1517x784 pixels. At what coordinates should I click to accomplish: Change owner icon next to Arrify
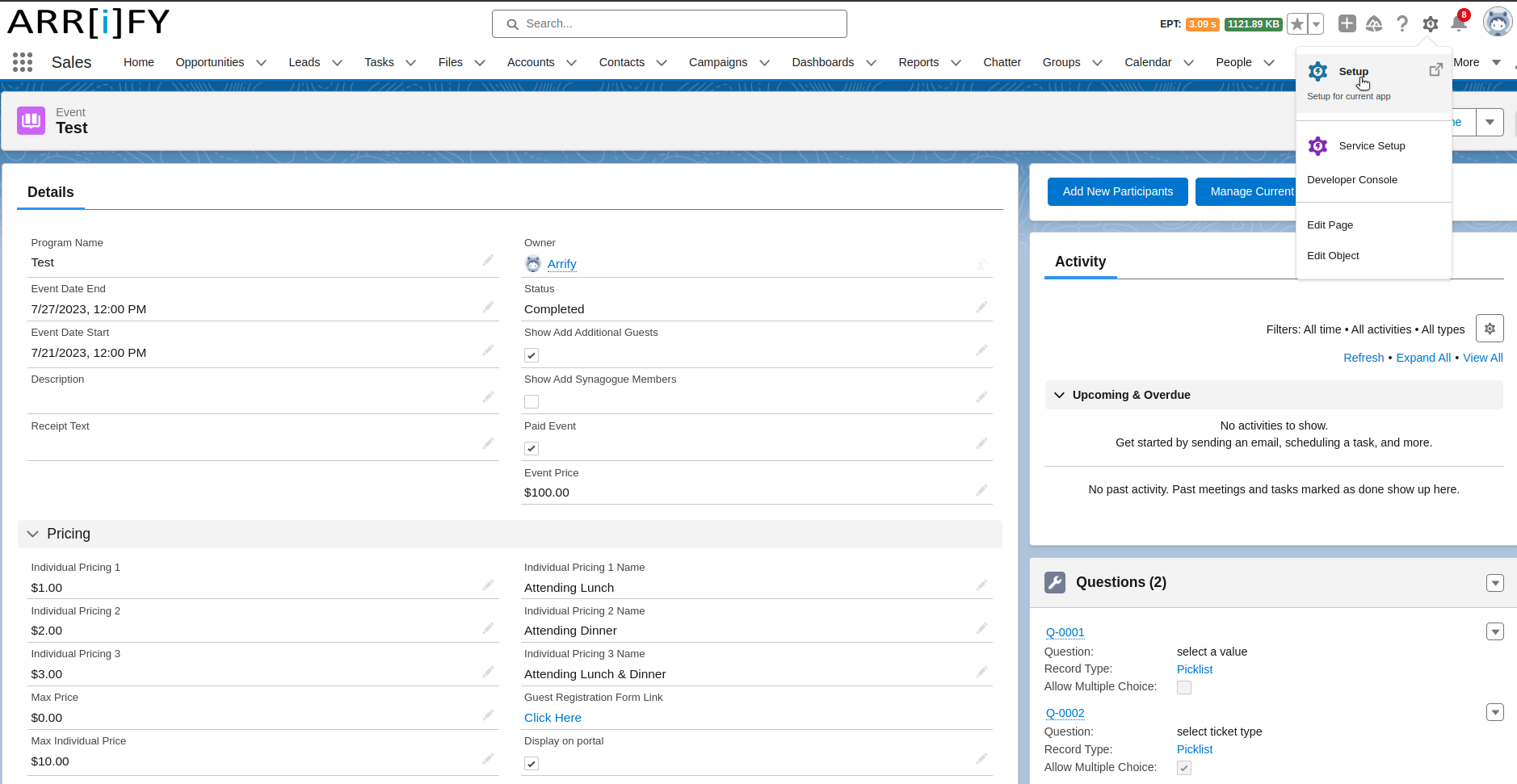click(981, 264)
